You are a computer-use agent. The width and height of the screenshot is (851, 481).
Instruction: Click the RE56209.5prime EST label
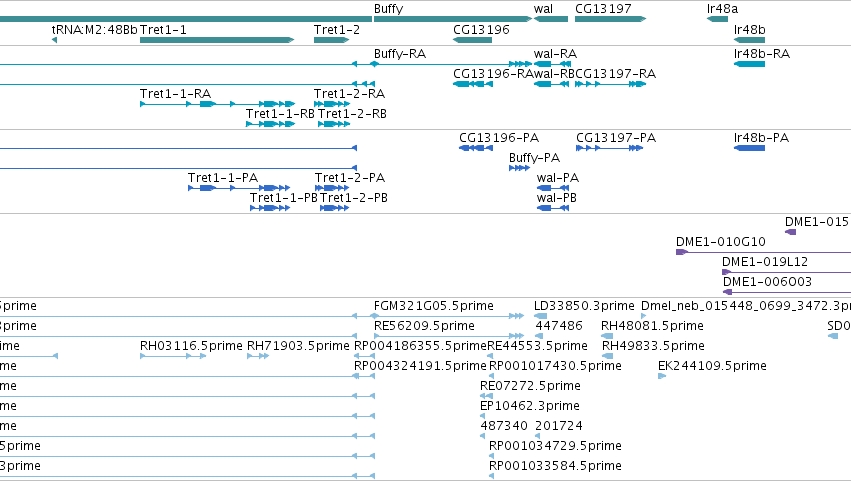[424, 326]
